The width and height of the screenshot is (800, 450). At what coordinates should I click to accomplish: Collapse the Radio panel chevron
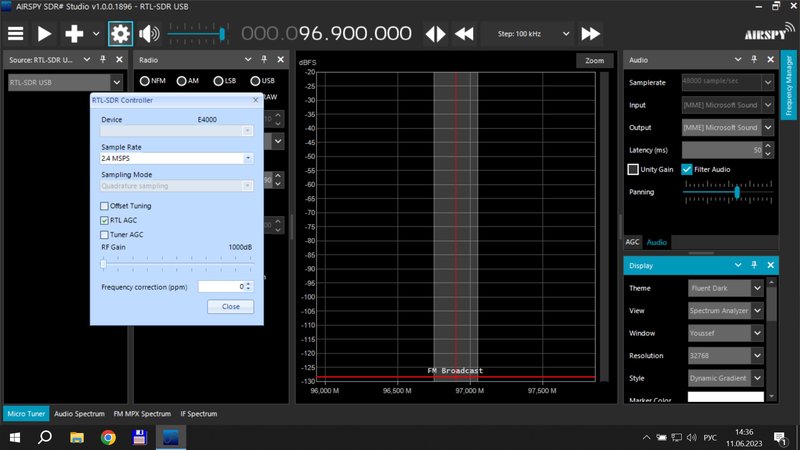tap(248, 60)
